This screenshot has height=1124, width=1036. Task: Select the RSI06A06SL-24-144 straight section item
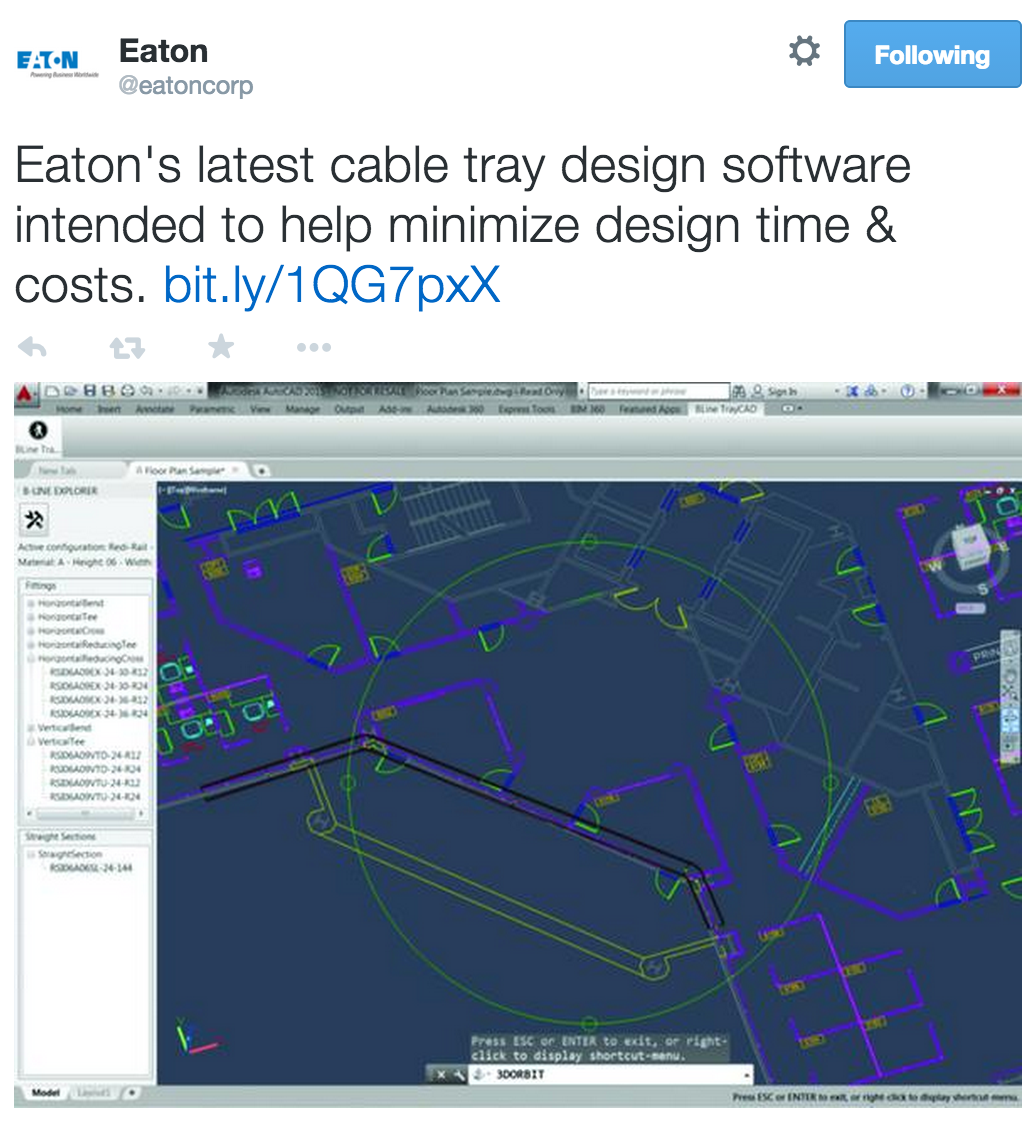point(90,868)
